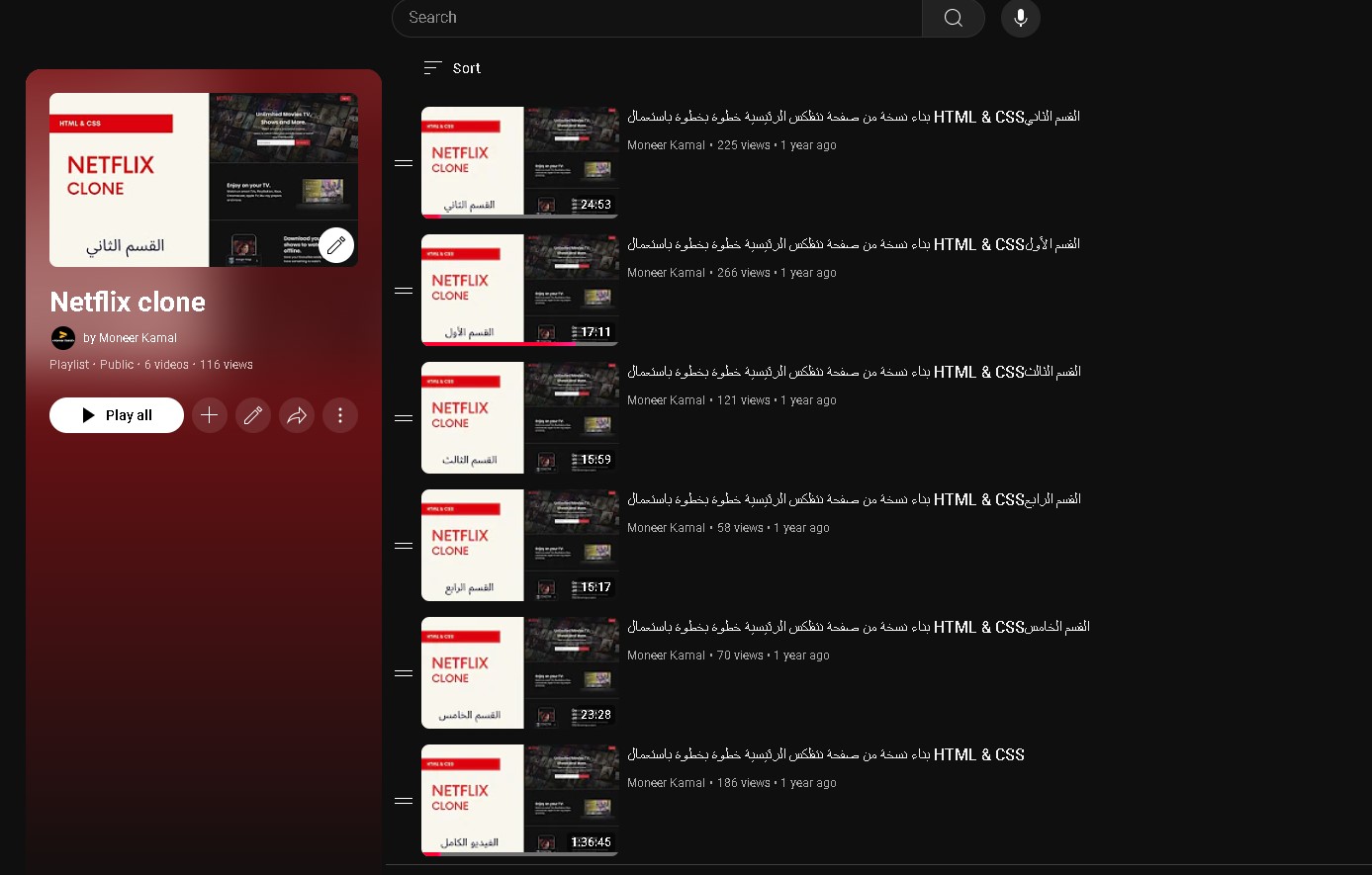
Task: Share the playlist with arrow icon
Action: pyautogui.click(x=297, y=415)
